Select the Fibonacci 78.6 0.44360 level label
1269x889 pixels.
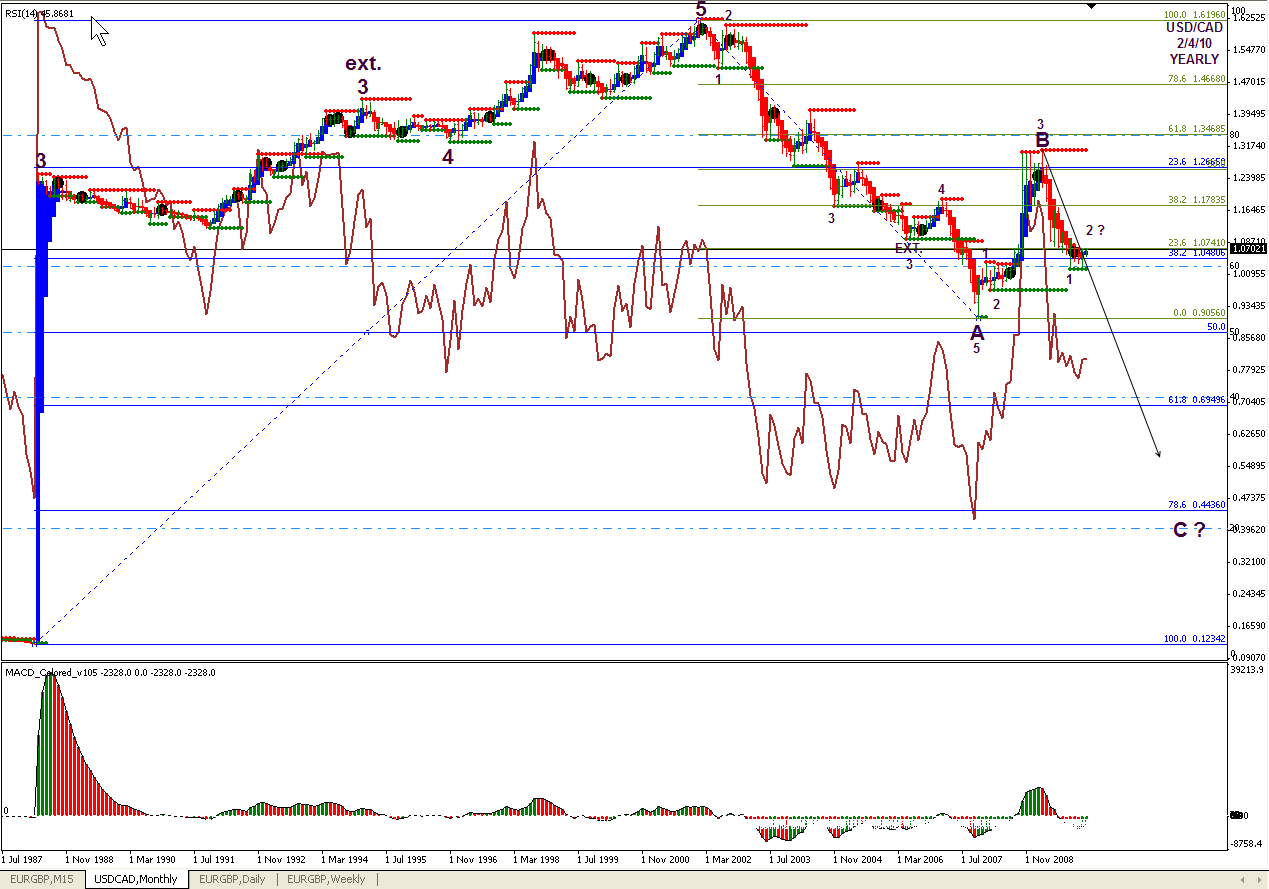[1196, 504]
